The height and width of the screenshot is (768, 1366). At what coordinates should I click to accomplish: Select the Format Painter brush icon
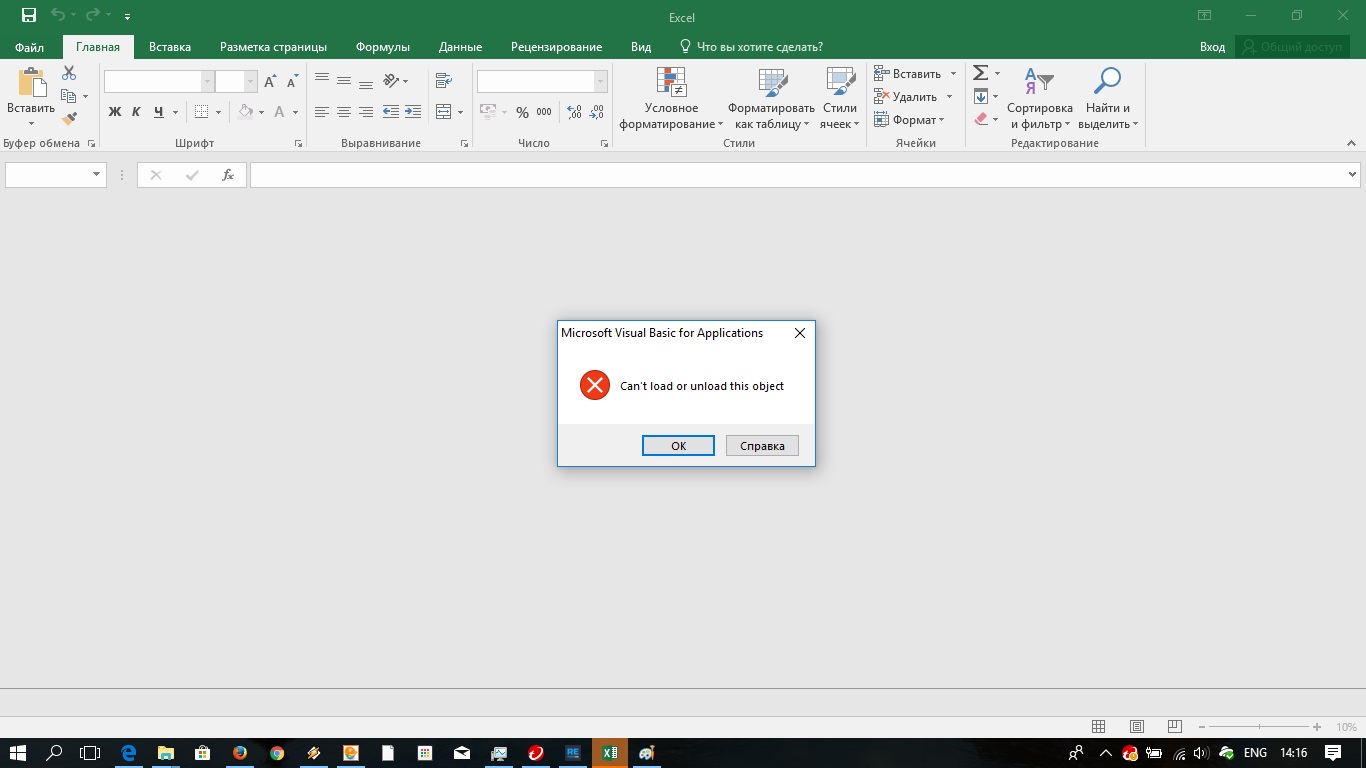[69, 119]
